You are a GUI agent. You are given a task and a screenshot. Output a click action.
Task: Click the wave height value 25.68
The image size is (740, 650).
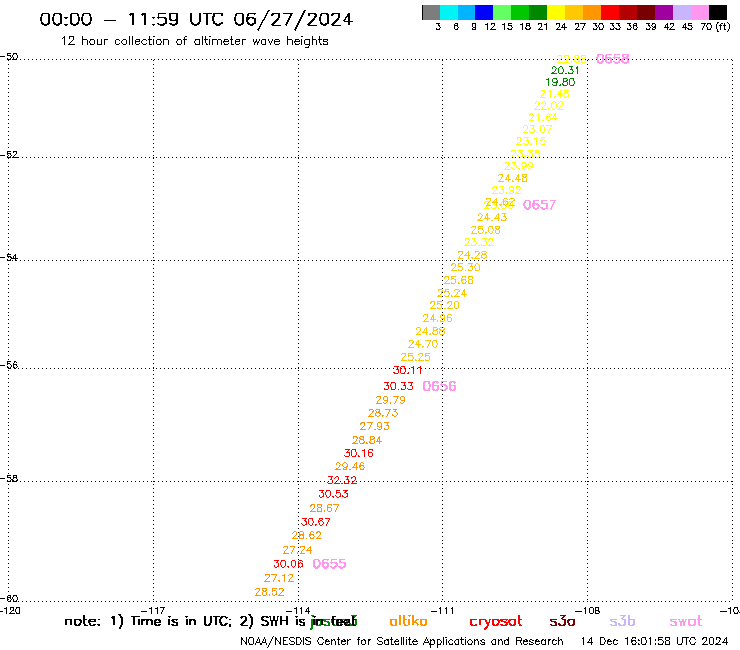pyautogui.click(x=458, y=280)
